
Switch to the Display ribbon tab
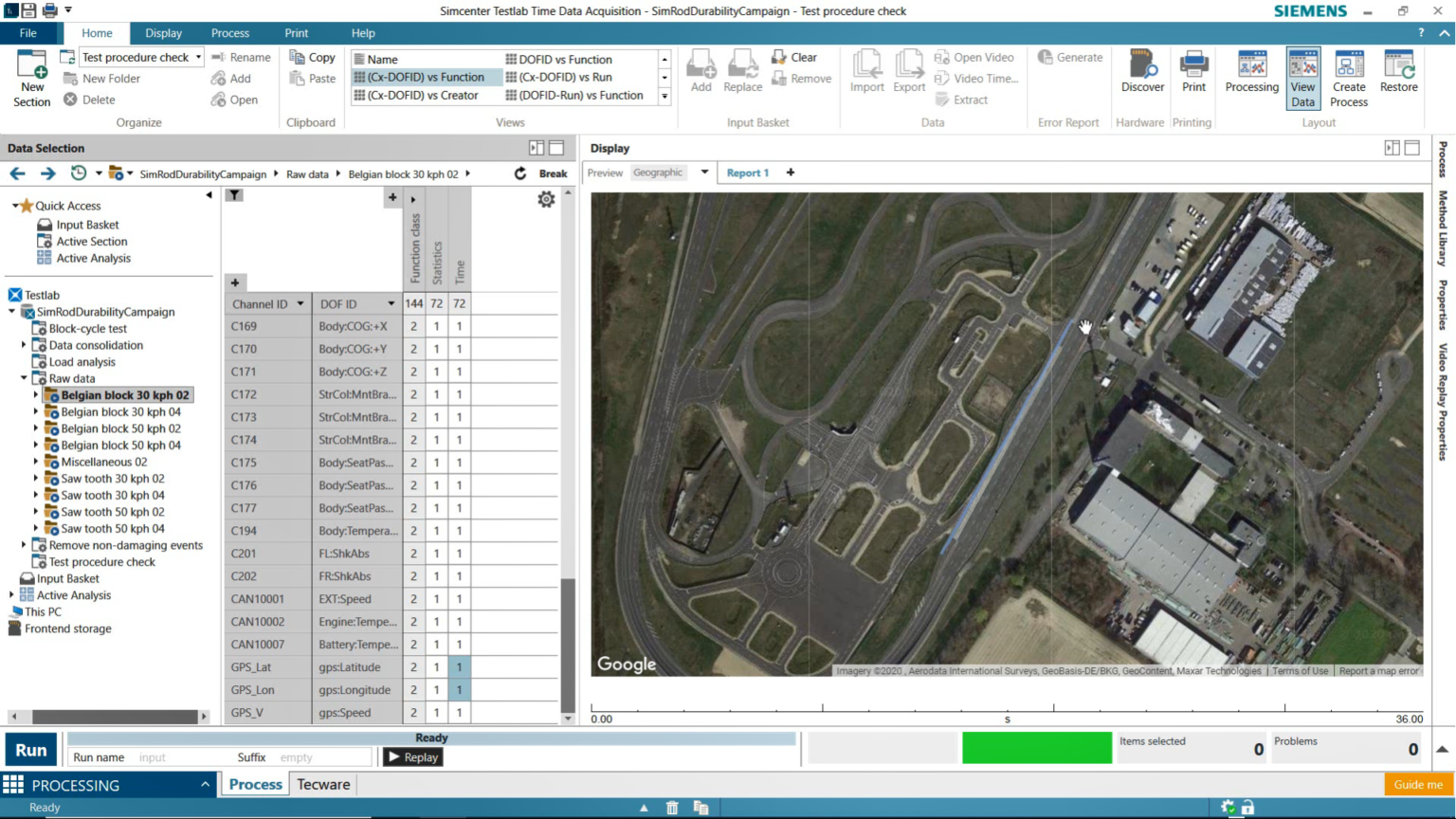[x=163, y=32]
